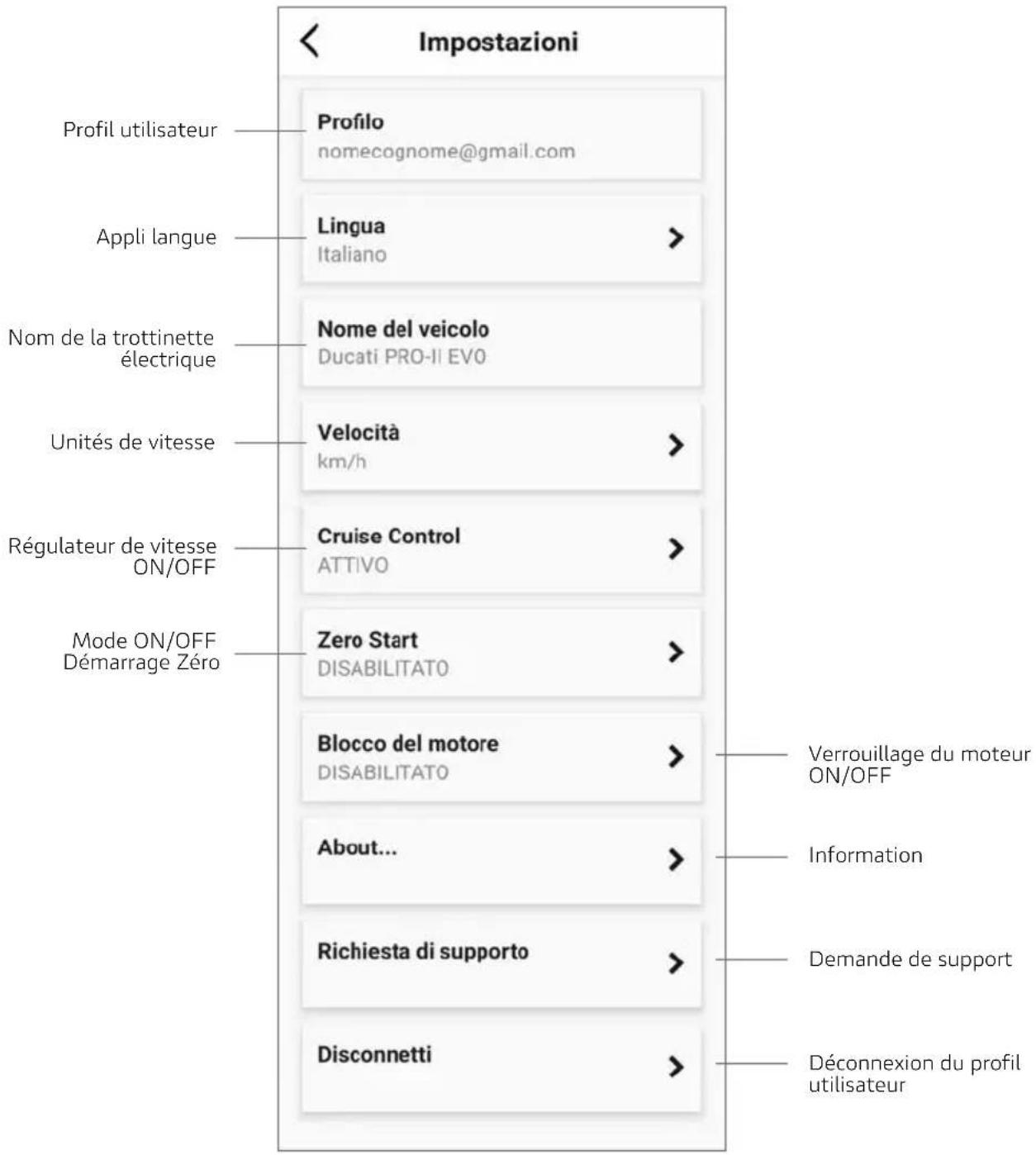
Task: Tap the Velocità chevron arrow
Action: pos(676,445)
